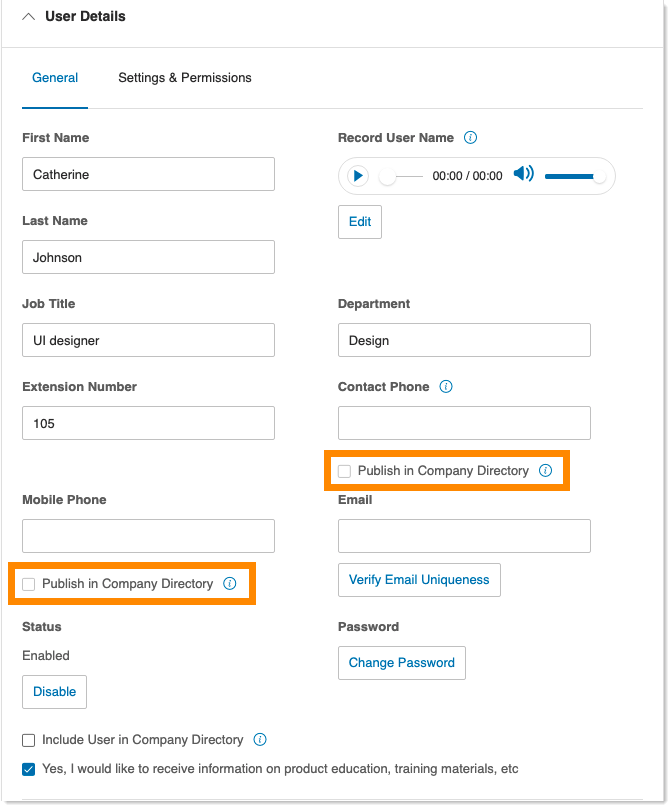Uncheck the product education information consent checkbox
This screenshot has width=672, height=809.
click(x=28, y=769)
